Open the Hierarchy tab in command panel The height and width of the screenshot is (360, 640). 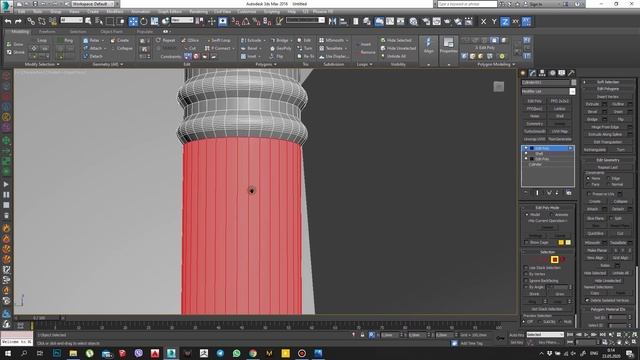click(x=542, y=73)
